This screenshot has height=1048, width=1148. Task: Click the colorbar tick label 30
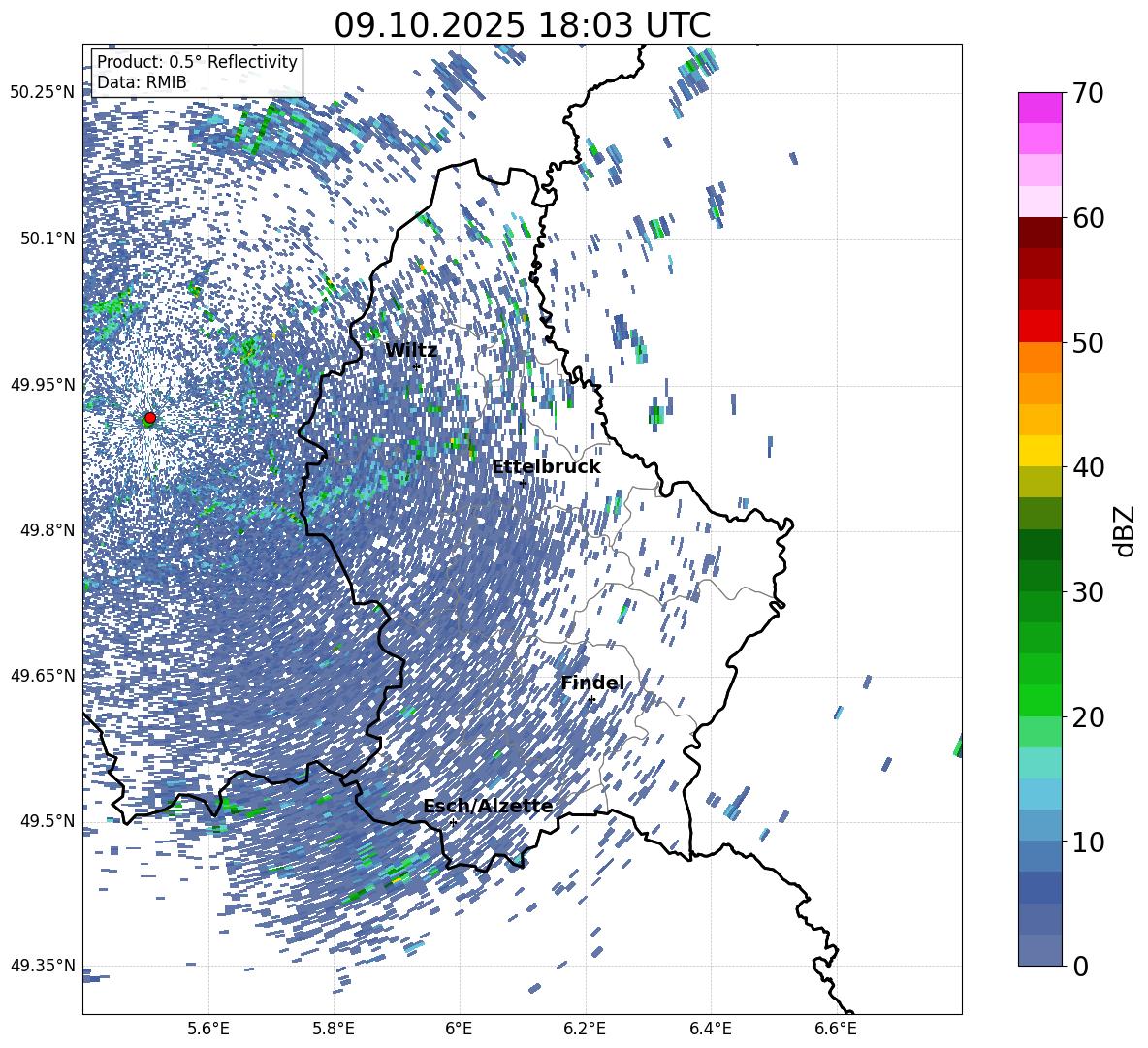[1088, 592]
